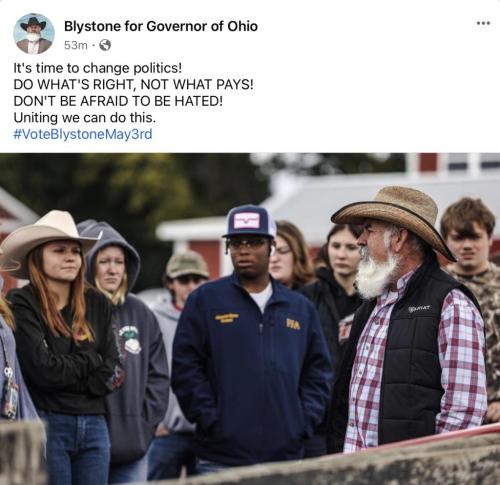
Task: Click the Ariat logo on the black vest
Action: (419, 308)
